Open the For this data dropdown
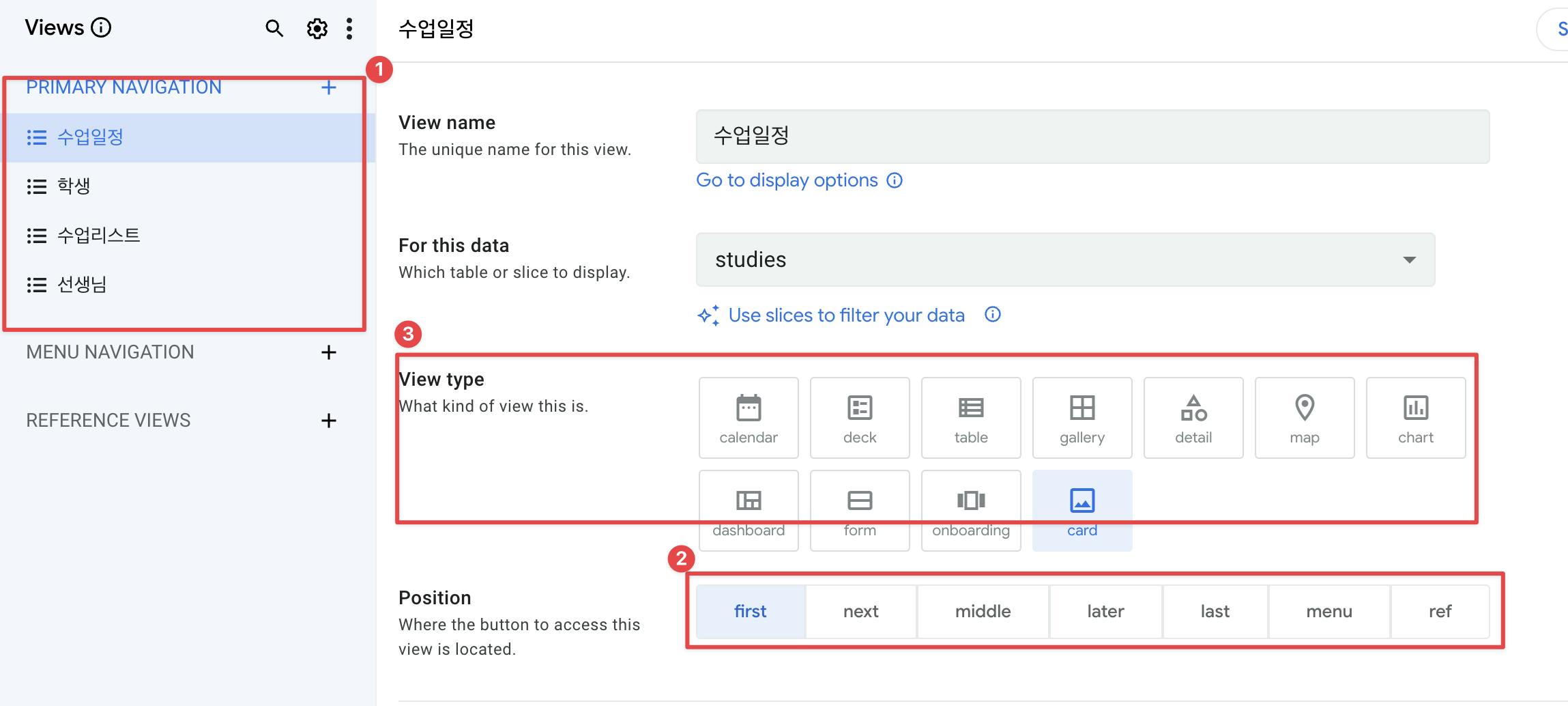Viewport: 1568px width, 706px height. [x=1064, y=259]
